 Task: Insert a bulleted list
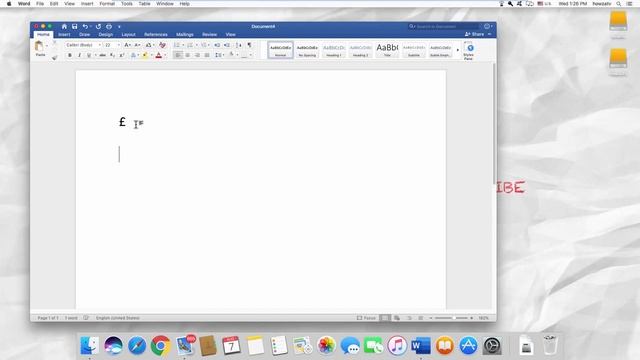[x=177, y=45]
